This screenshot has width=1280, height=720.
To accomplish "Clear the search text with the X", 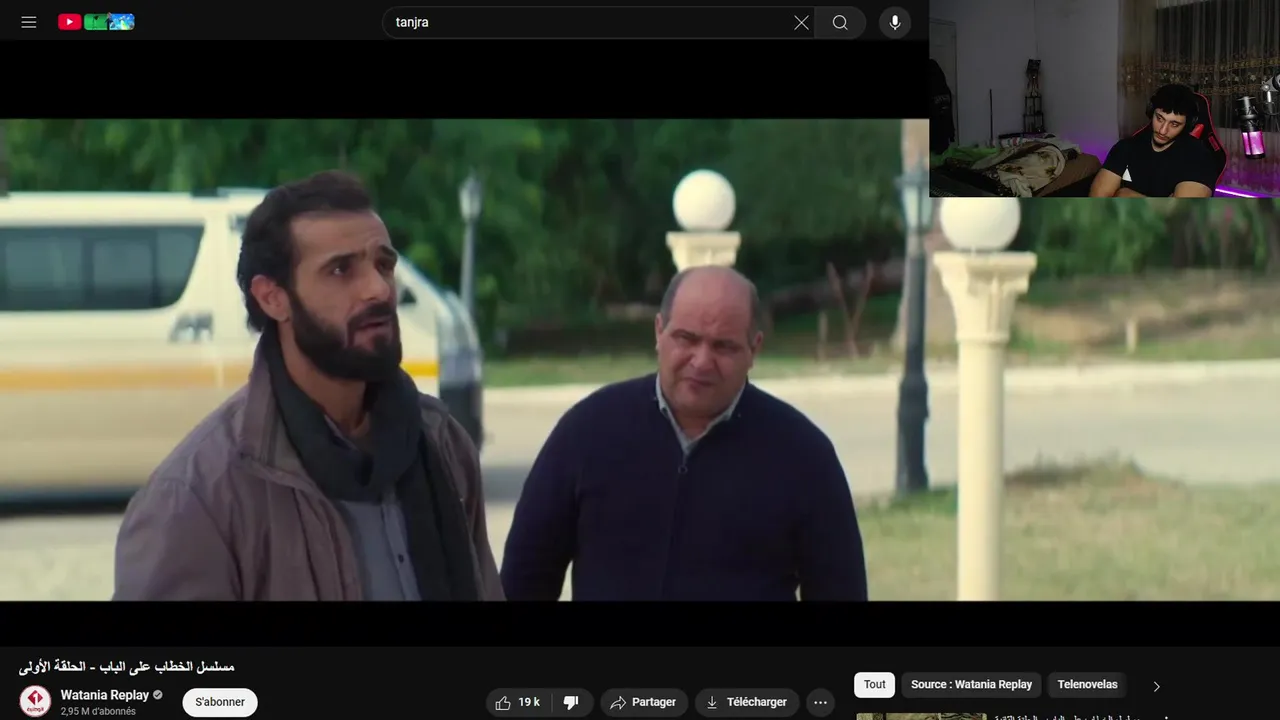I will pos(801,23).
